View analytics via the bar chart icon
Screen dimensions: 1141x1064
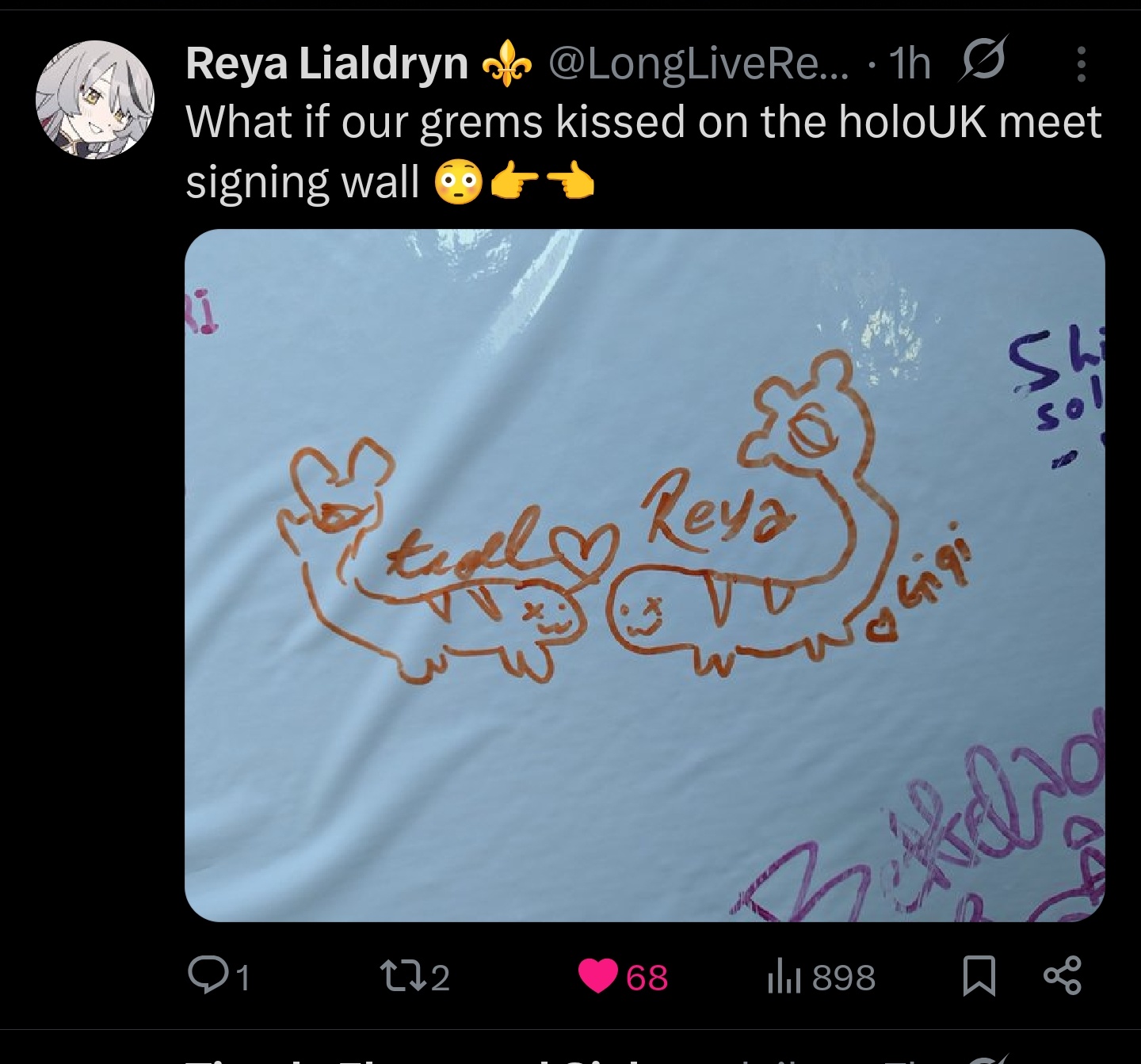click(784, 977)
